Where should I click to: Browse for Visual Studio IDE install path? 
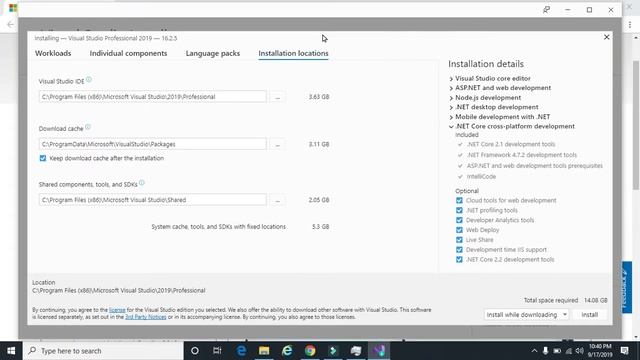click(x=278, y=97)
